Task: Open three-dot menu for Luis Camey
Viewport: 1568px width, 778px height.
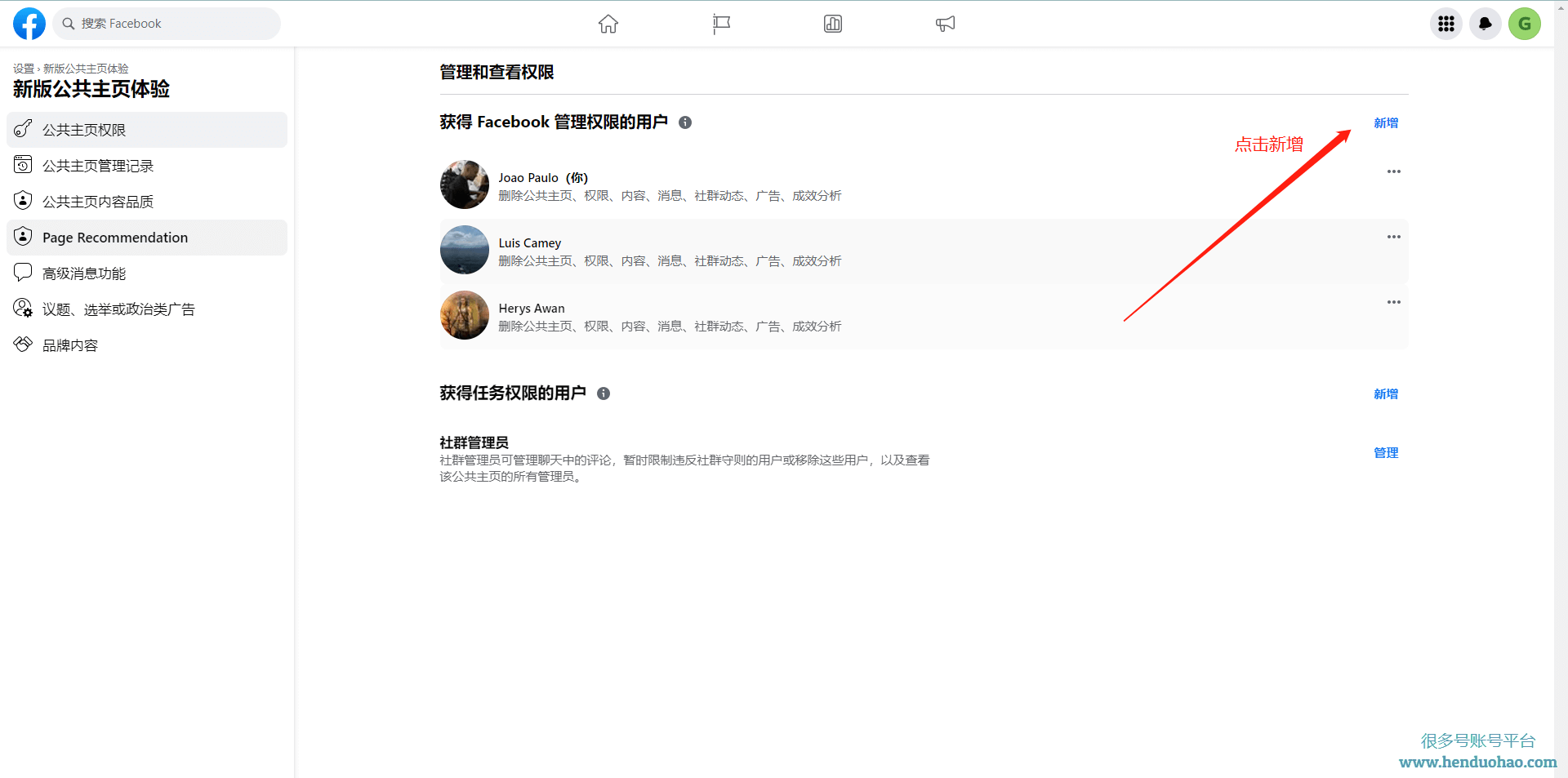Action: click(x=1394, y=237)
